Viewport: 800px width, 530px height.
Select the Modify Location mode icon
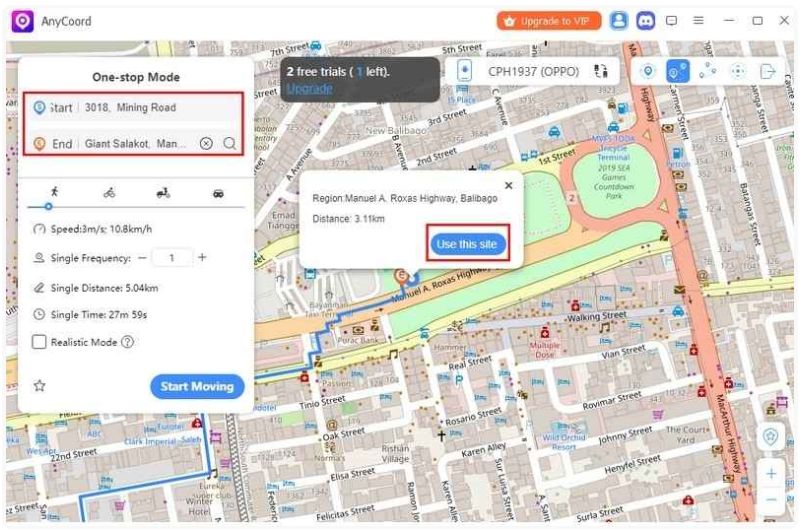pos(648,71)
